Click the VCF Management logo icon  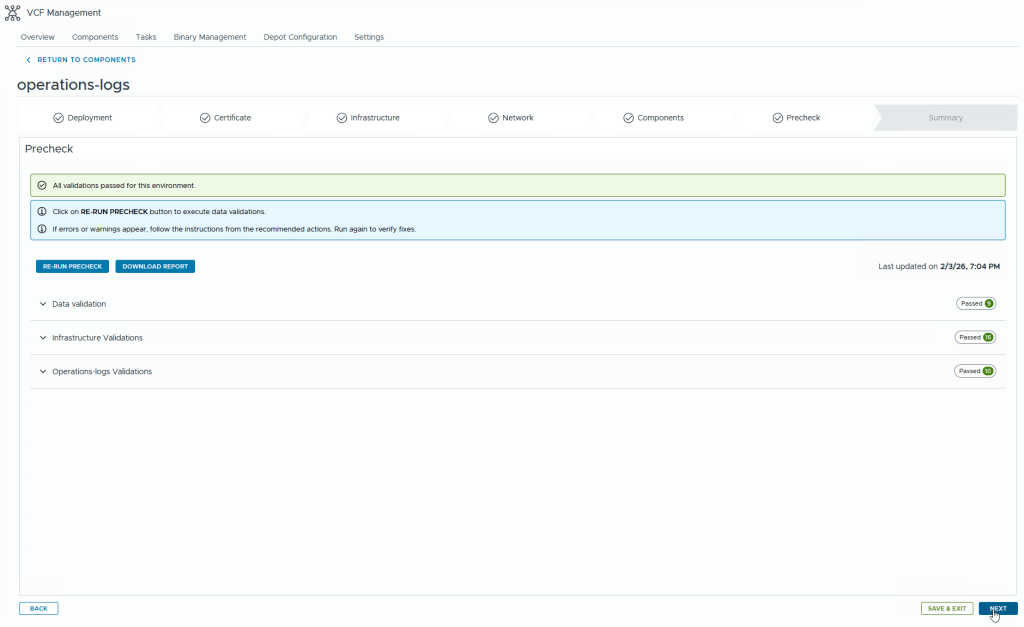pyautogui.click(x=13, y=13)
